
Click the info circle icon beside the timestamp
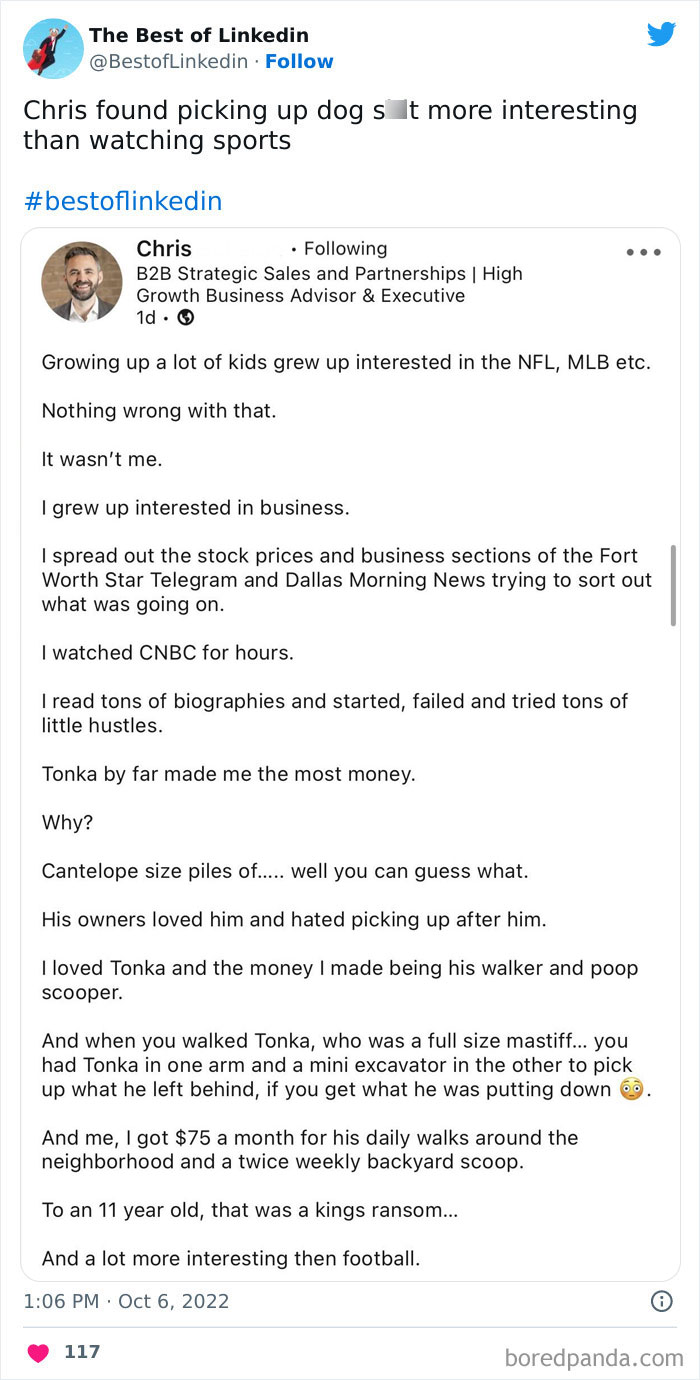pos(661,1299)
